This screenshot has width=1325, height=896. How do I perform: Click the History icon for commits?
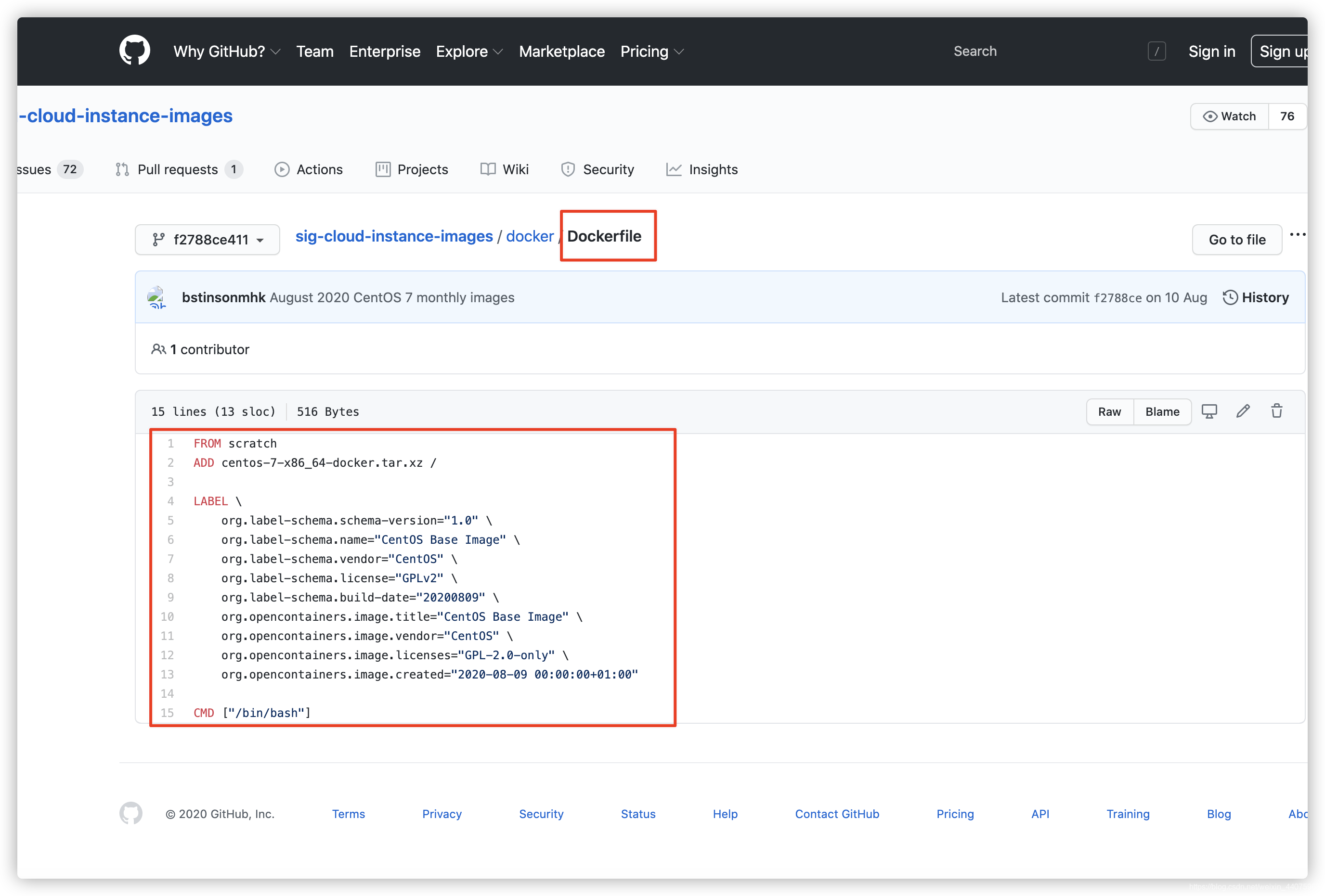[1229, 296]
